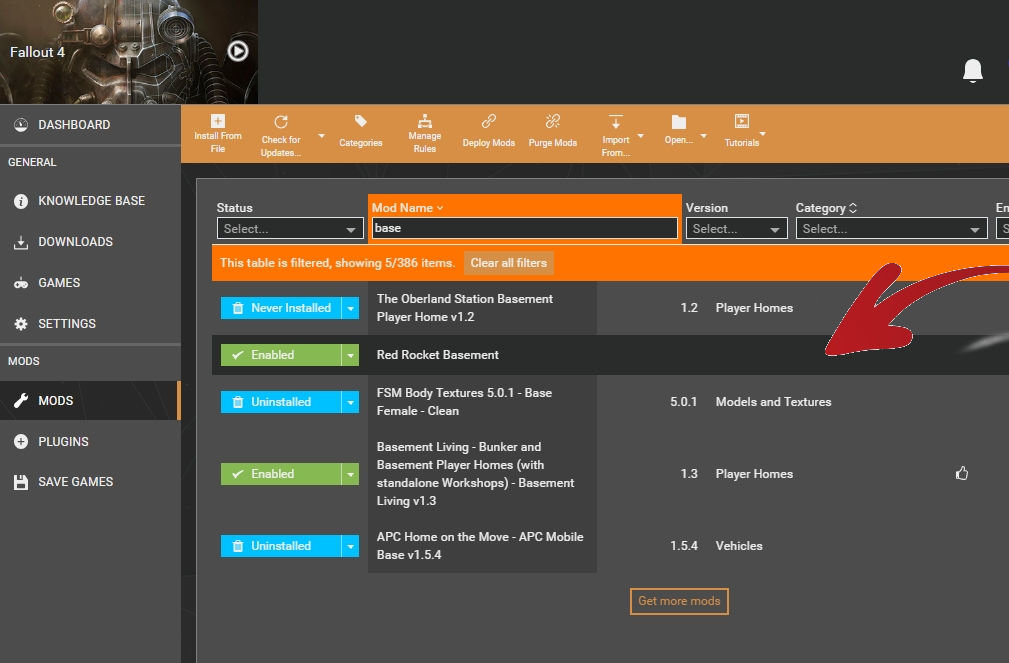The width and height of the screenshot is (1009, 663).
Task: Endorse Basement Living with the thumbs-up icon
Action: pos(961,473)
